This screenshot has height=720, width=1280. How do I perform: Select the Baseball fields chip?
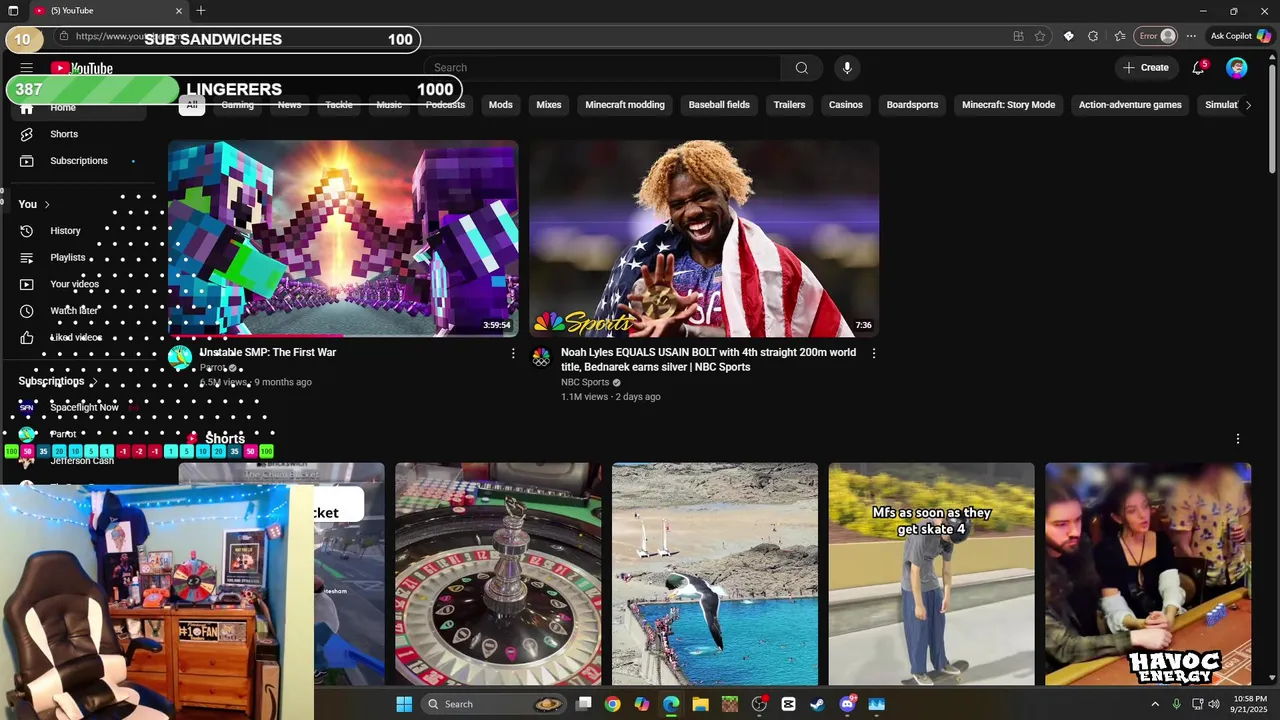(x=719, y=105)
